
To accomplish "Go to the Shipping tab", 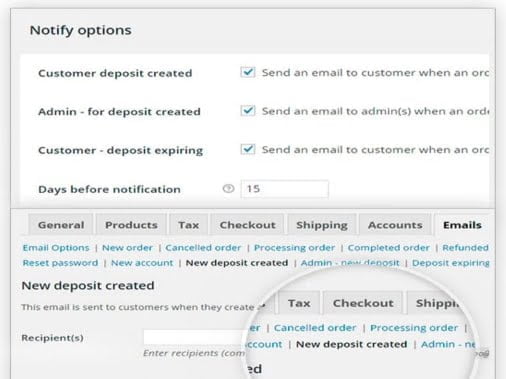I will [x=322, y=225].
